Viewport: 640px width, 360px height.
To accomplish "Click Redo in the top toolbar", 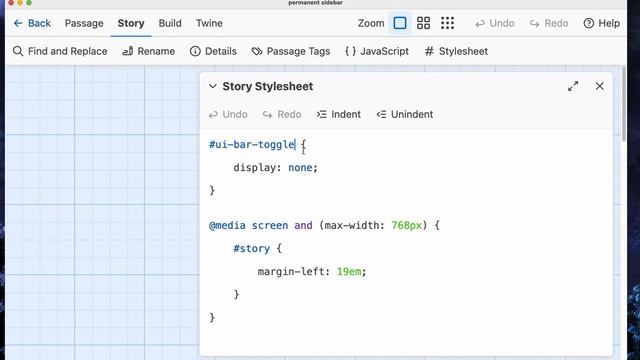I will point(549,23).
